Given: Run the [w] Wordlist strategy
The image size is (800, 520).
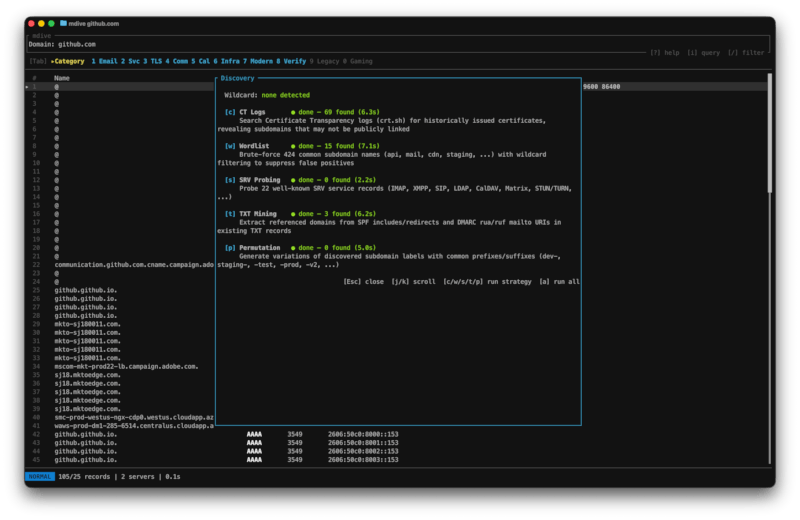Looking at the screenshot, I should click(247, 146).
